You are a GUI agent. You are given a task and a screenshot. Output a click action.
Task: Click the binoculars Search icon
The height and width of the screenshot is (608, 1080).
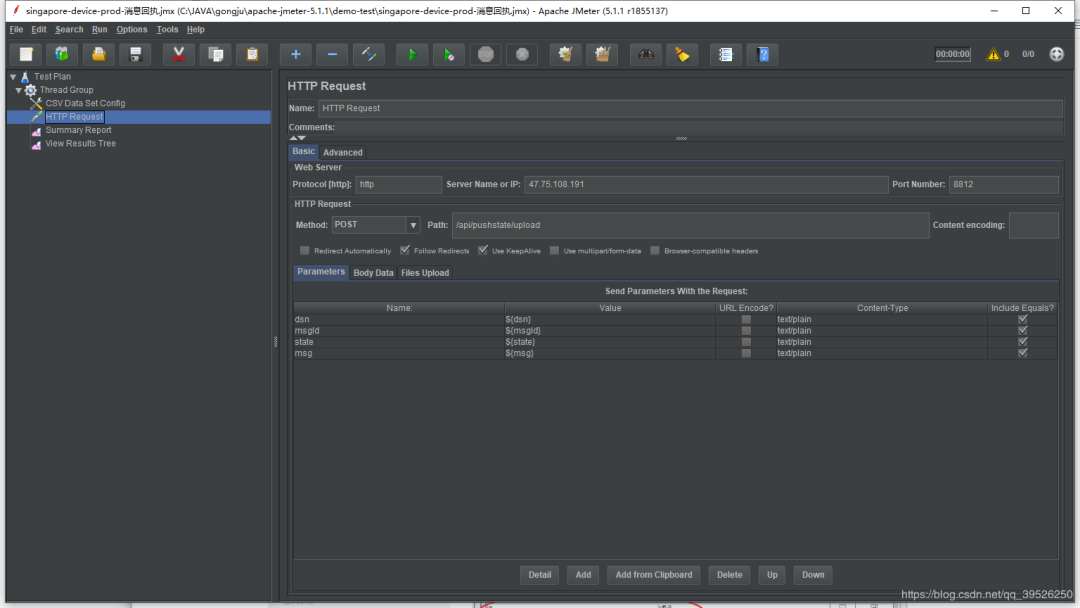647,54
